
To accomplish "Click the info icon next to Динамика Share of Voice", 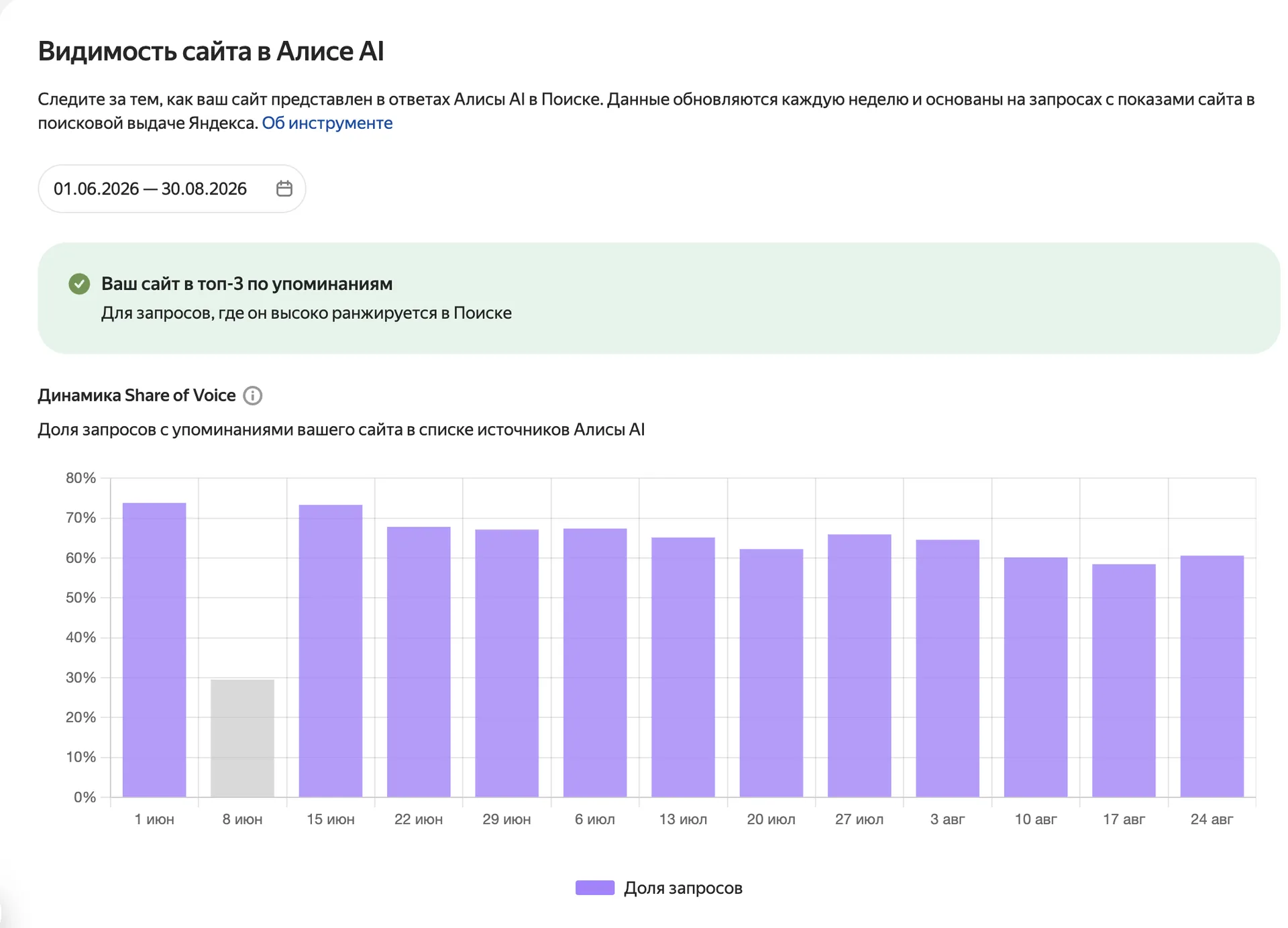I will click(252, 396).
